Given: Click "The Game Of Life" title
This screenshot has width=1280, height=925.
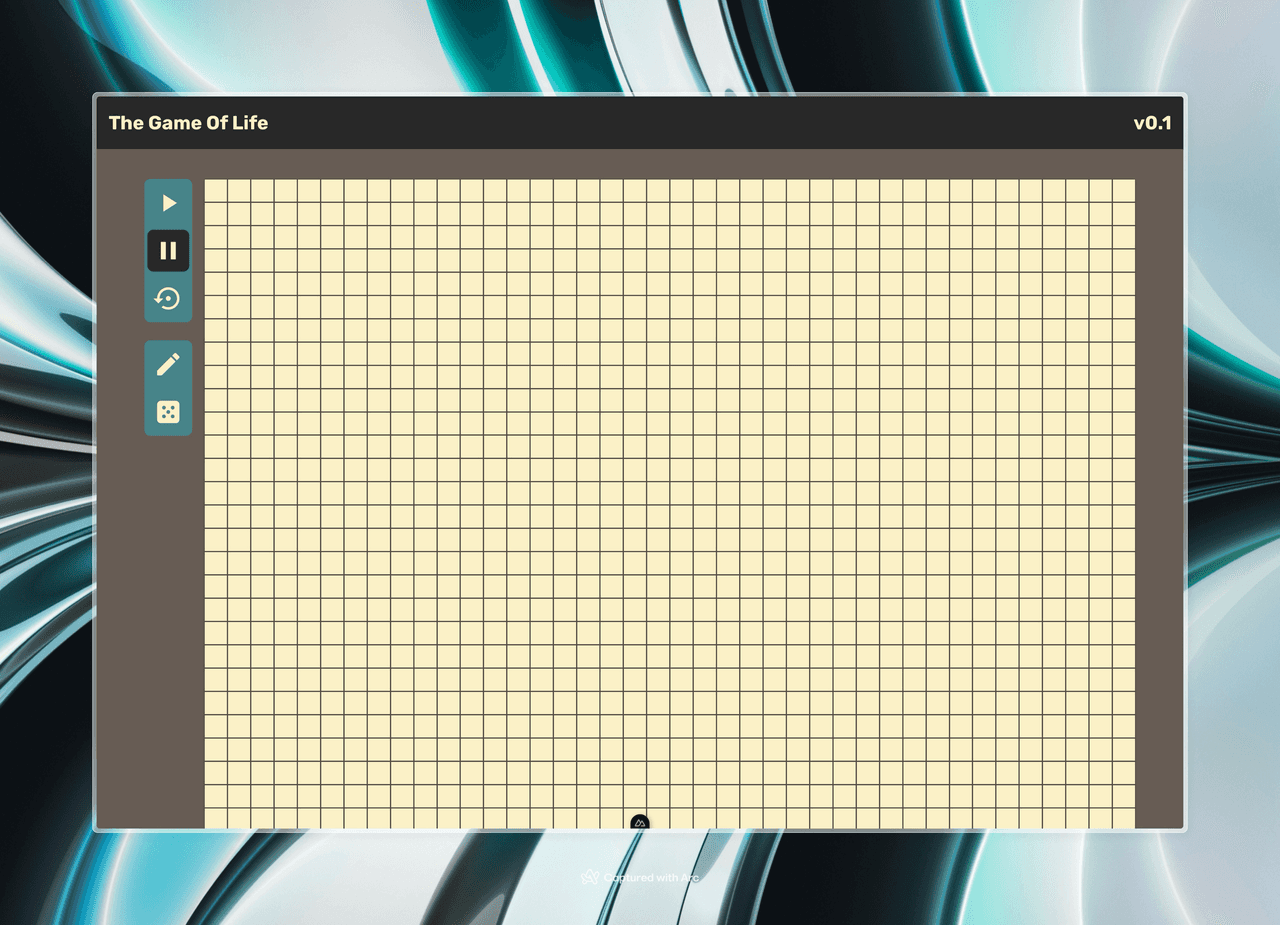Looking at the screenshot, I should point(188,123).
